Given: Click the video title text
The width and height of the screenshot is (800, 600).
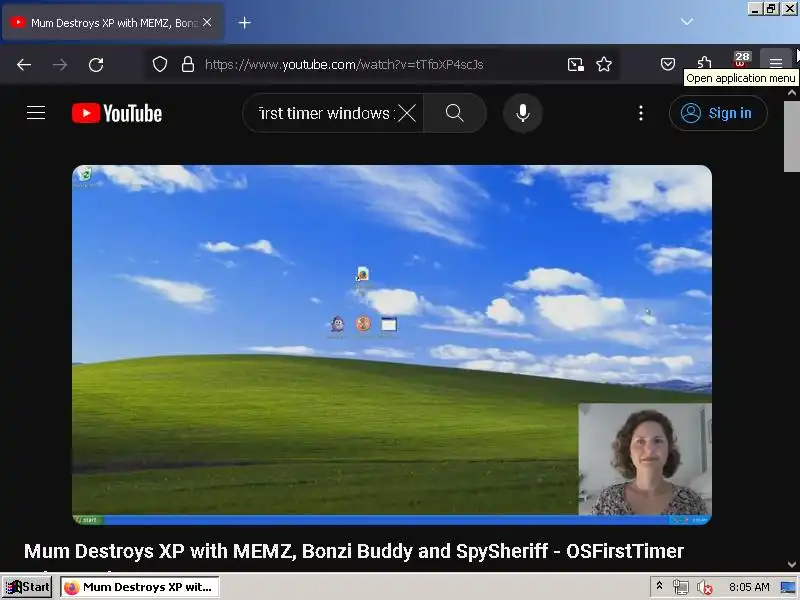Looking at the screenshot, I should coord(354,551).
